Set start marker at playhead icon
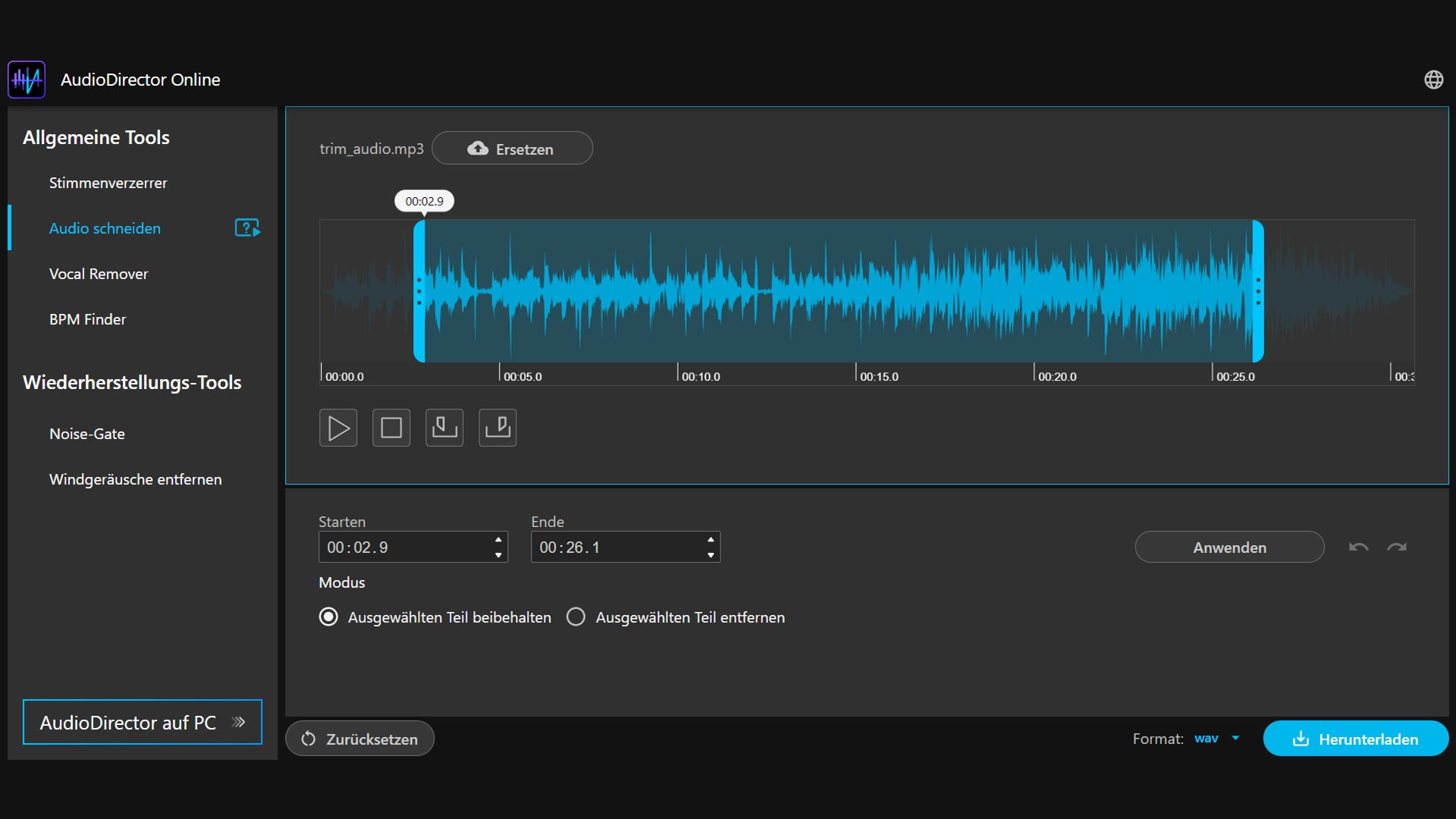The height and width of the screenshot is (819, 1456). [444, 428]
